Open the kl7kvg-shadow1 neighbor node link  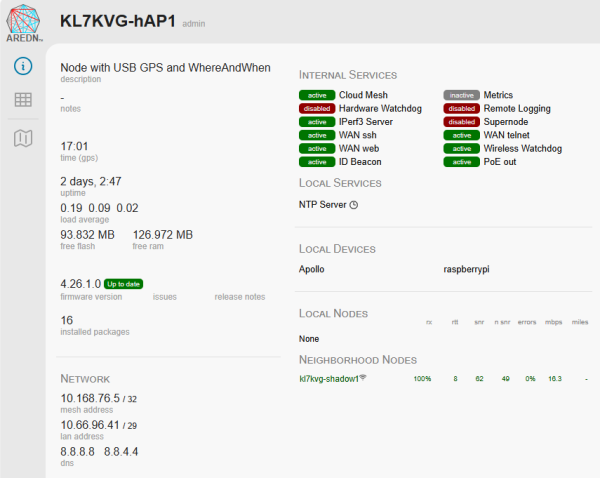coord(328,379)
